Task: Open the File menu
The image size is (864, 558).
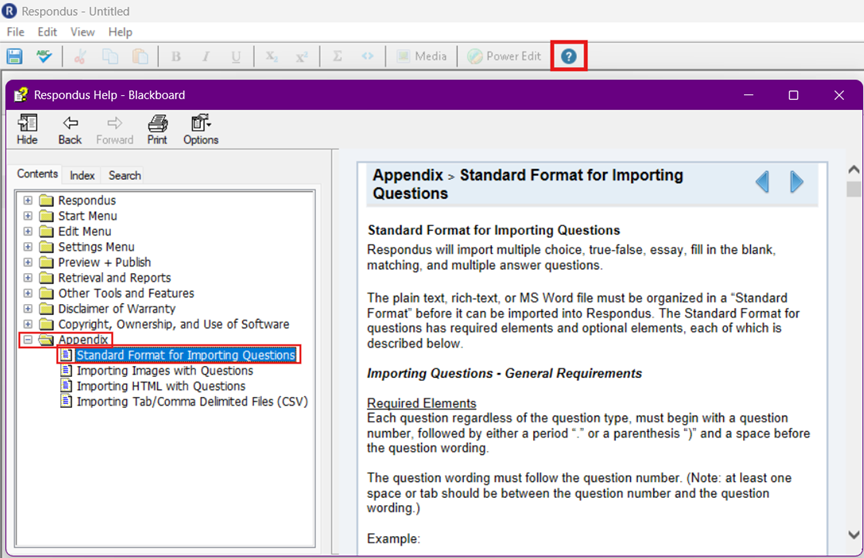Action: coord(15,32)
